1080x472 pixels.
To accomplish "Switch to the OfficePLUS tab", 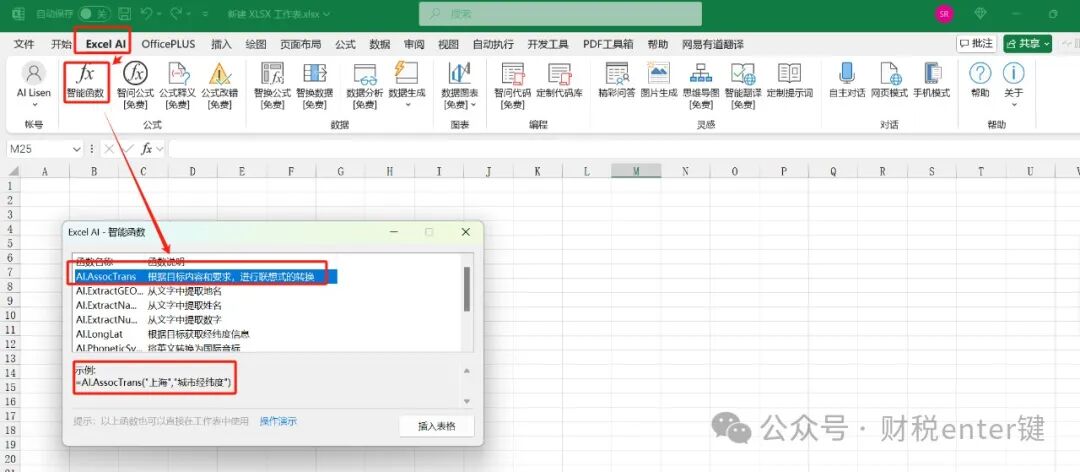I will (168, 44).
